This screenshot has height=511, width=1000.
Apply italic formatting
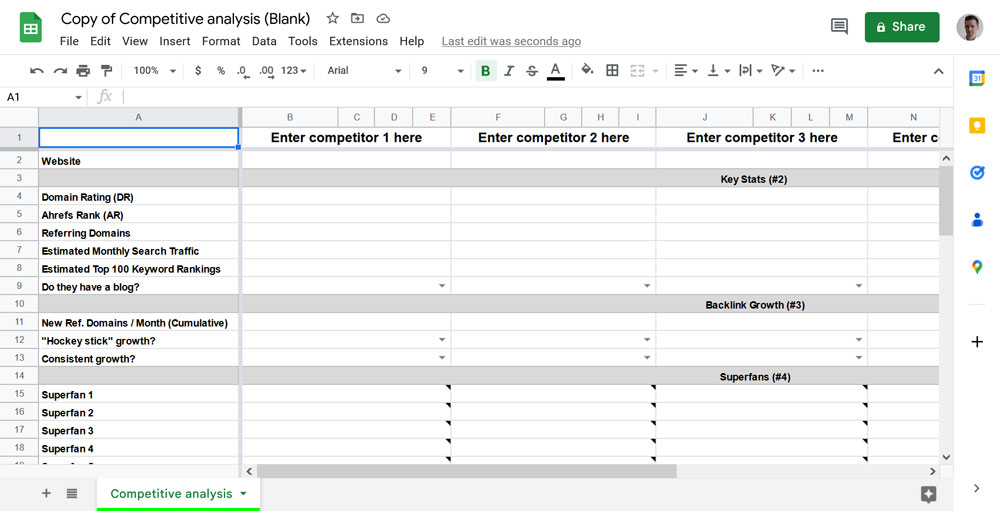tap(509, 71)
